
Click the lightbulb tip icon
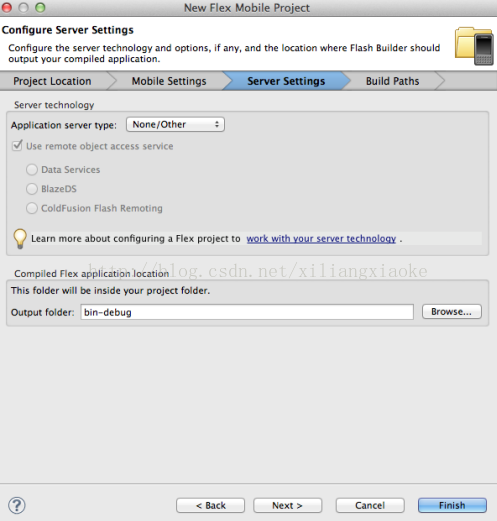(20, 239)
